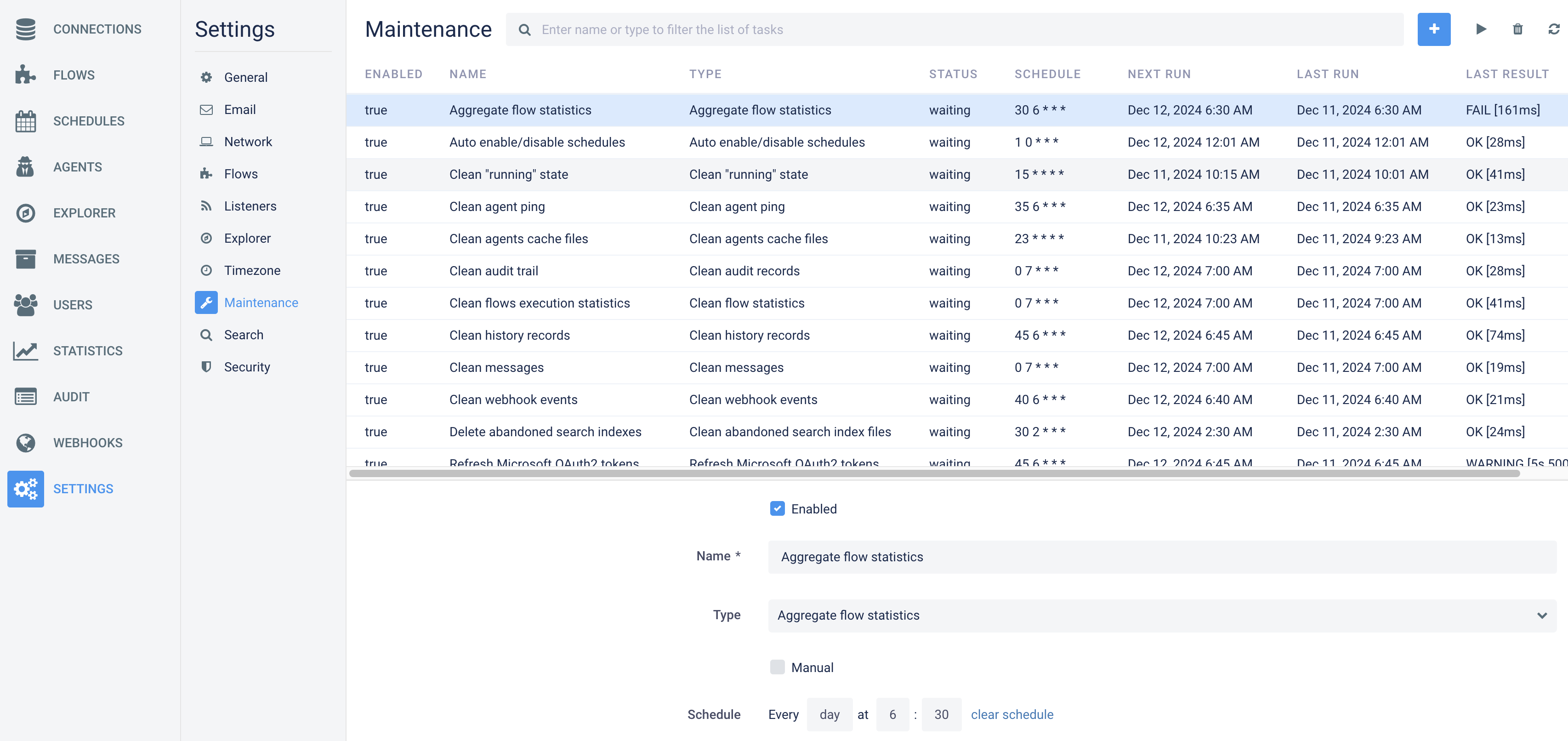Go to SCHEDULES page

click(89, 121)
